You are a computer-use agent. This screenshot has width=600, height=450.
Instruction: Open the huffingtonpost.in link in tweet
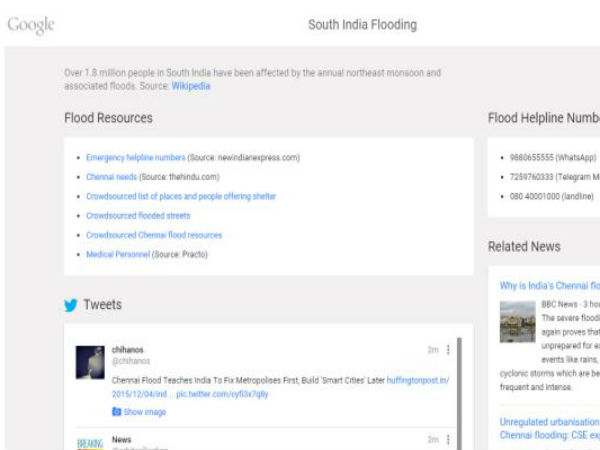click(x=418, y=380)
